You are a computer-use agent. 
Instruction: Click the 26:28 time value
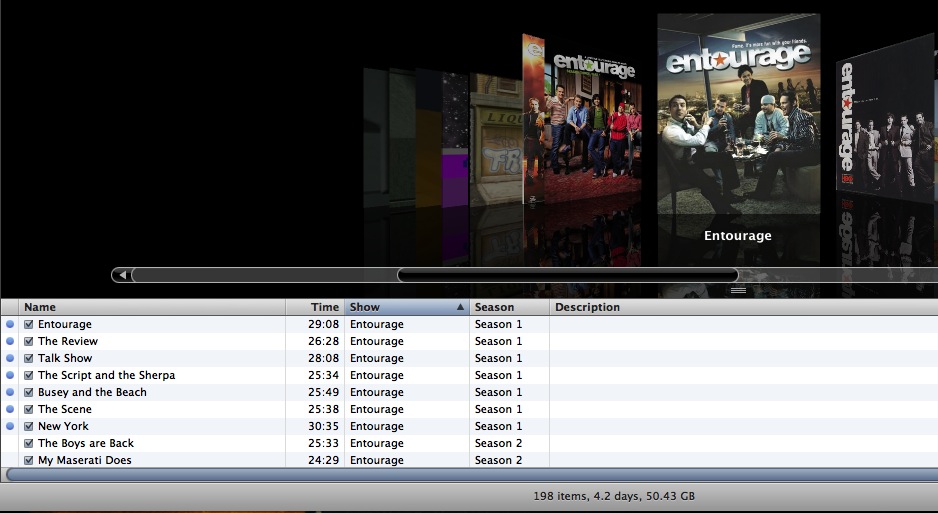click(x=324, y=341)
